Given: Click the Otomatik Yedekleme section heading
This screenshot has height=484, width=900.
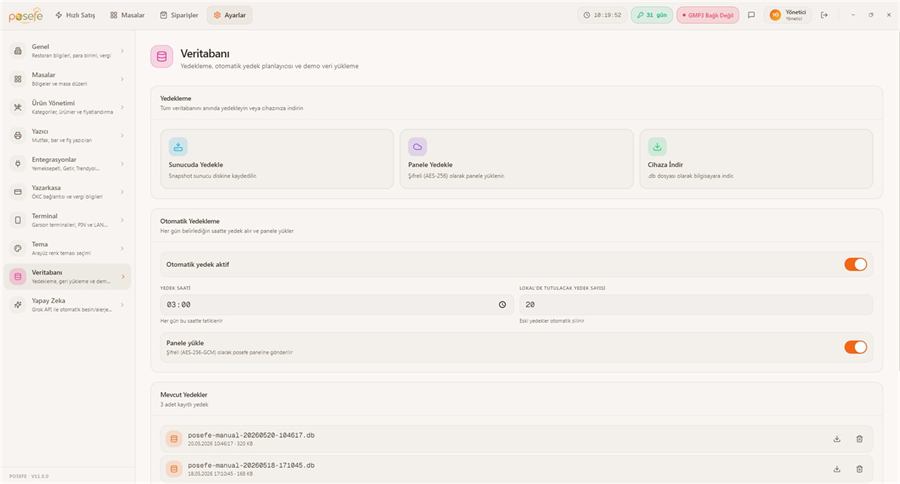Looking at the screenshot, I should (189, 221).
